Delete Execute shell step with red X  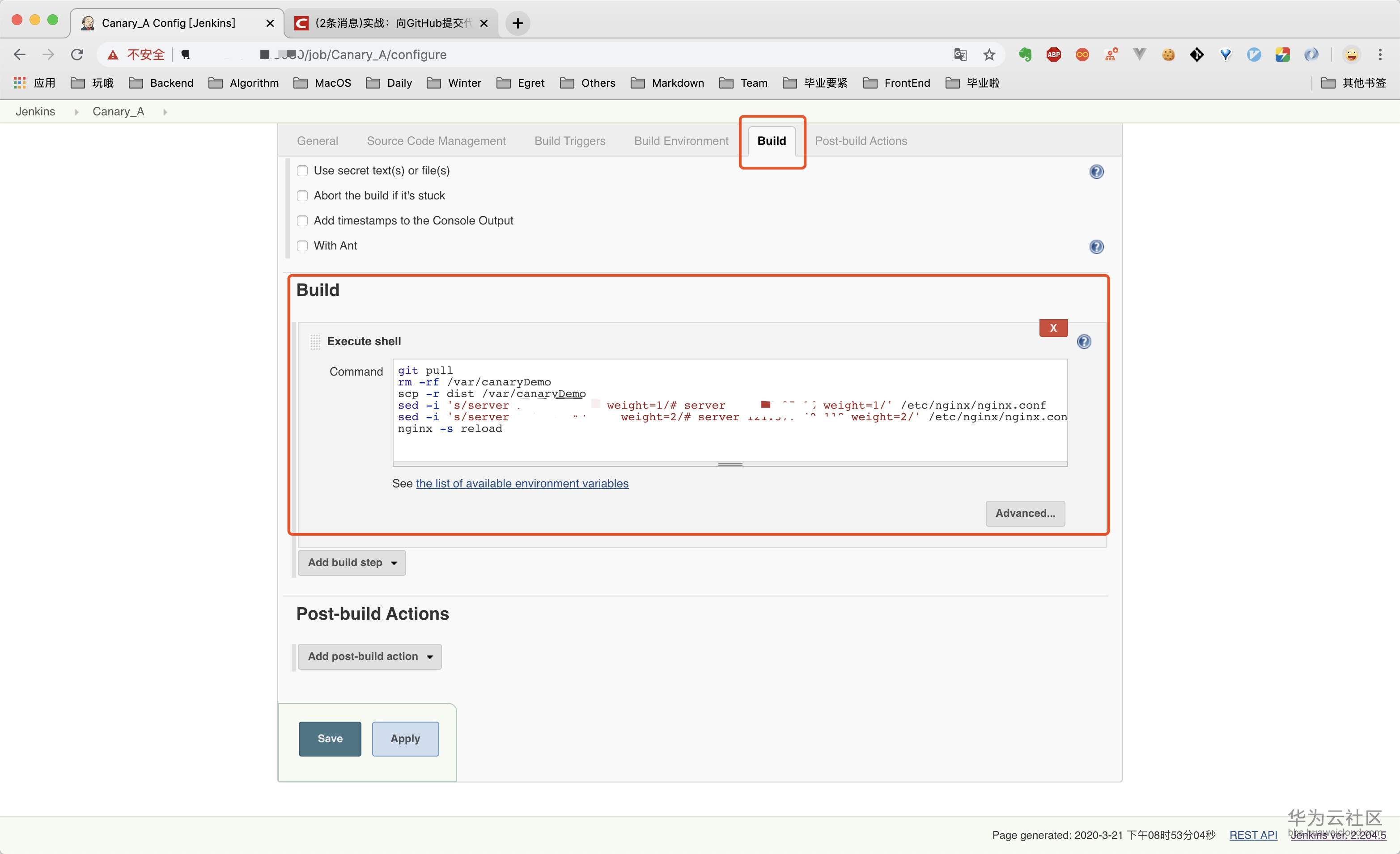coord(1053,328)
